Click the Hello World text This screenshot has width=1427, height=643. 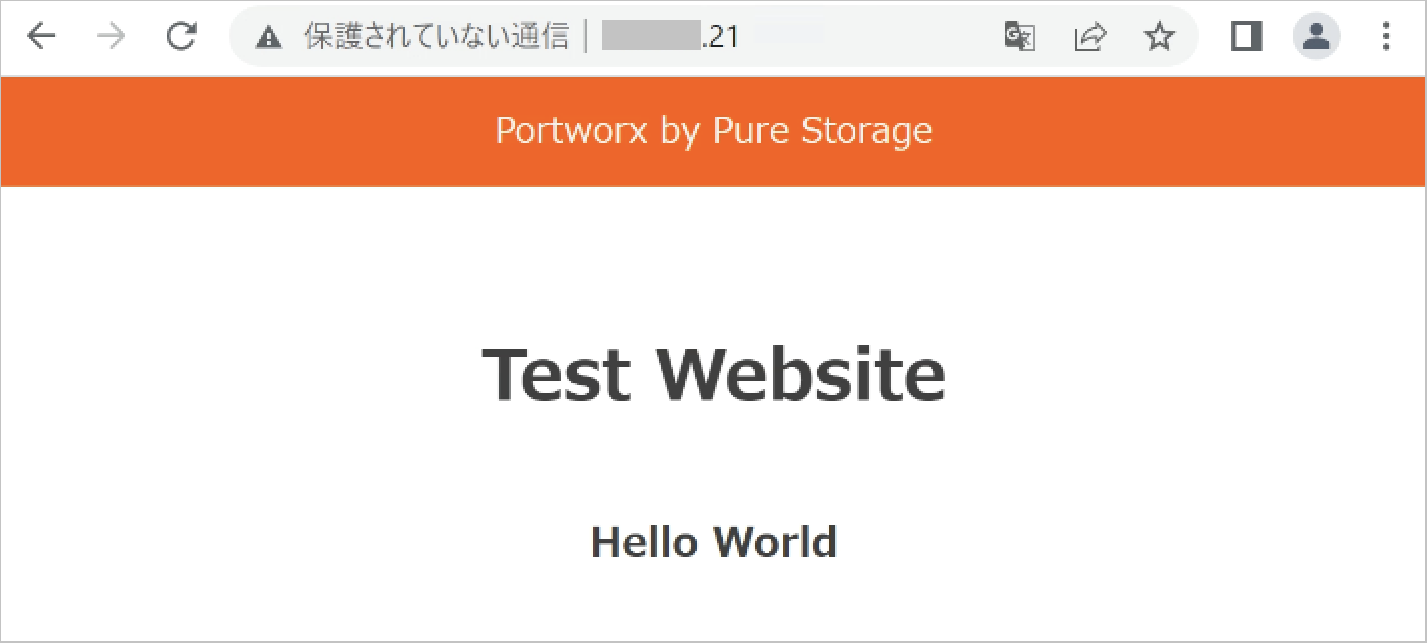tap(714, 542)
